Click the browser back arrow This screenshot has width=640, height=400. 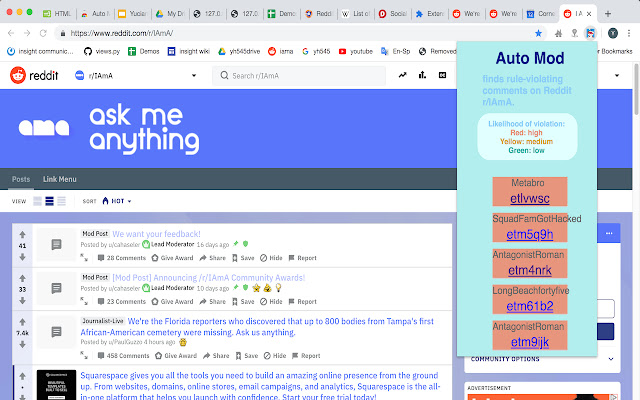pos(11,33)
